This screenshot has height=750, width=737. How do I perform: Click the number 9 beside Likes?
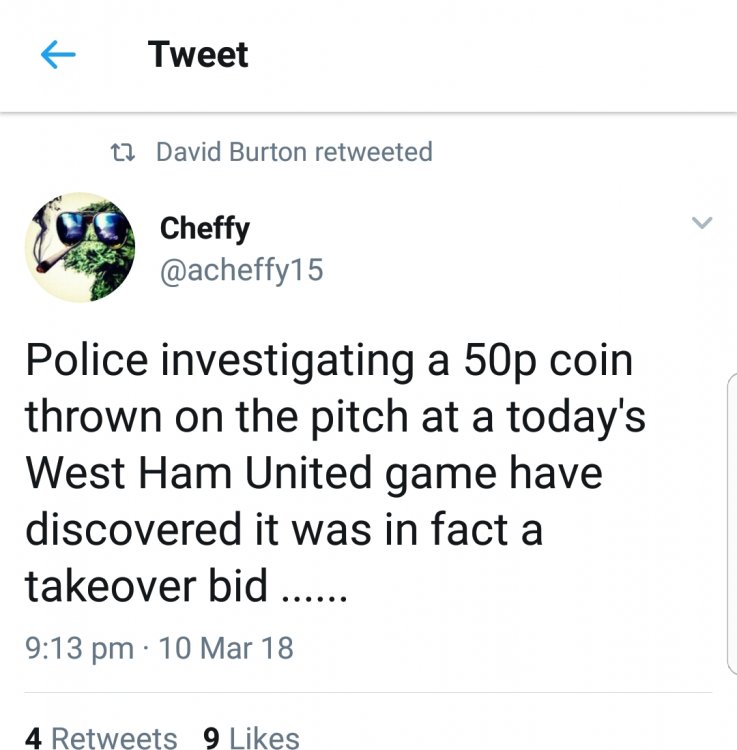point(211,738)
